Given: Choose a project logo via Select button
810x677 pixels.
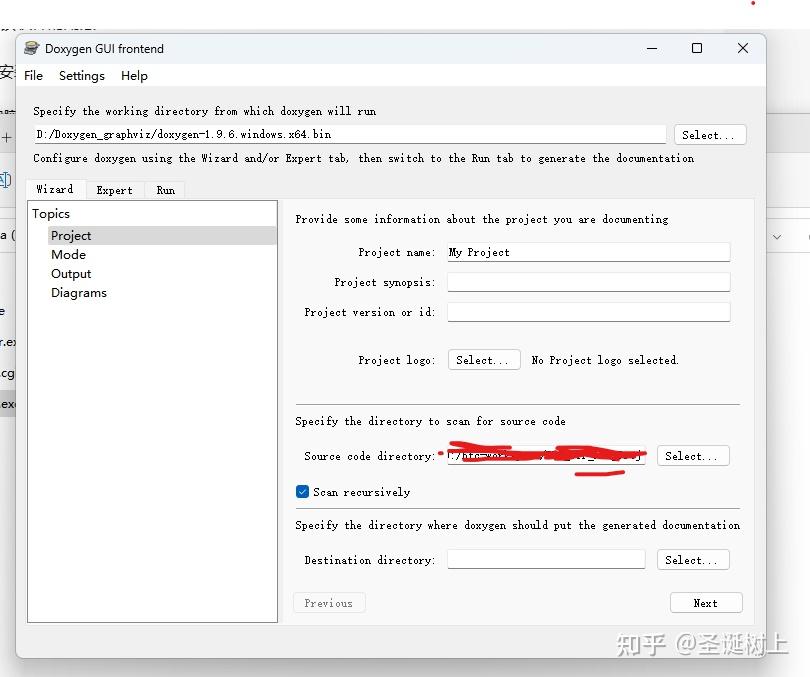Looking at the screenshot, I should click(484, 360).
